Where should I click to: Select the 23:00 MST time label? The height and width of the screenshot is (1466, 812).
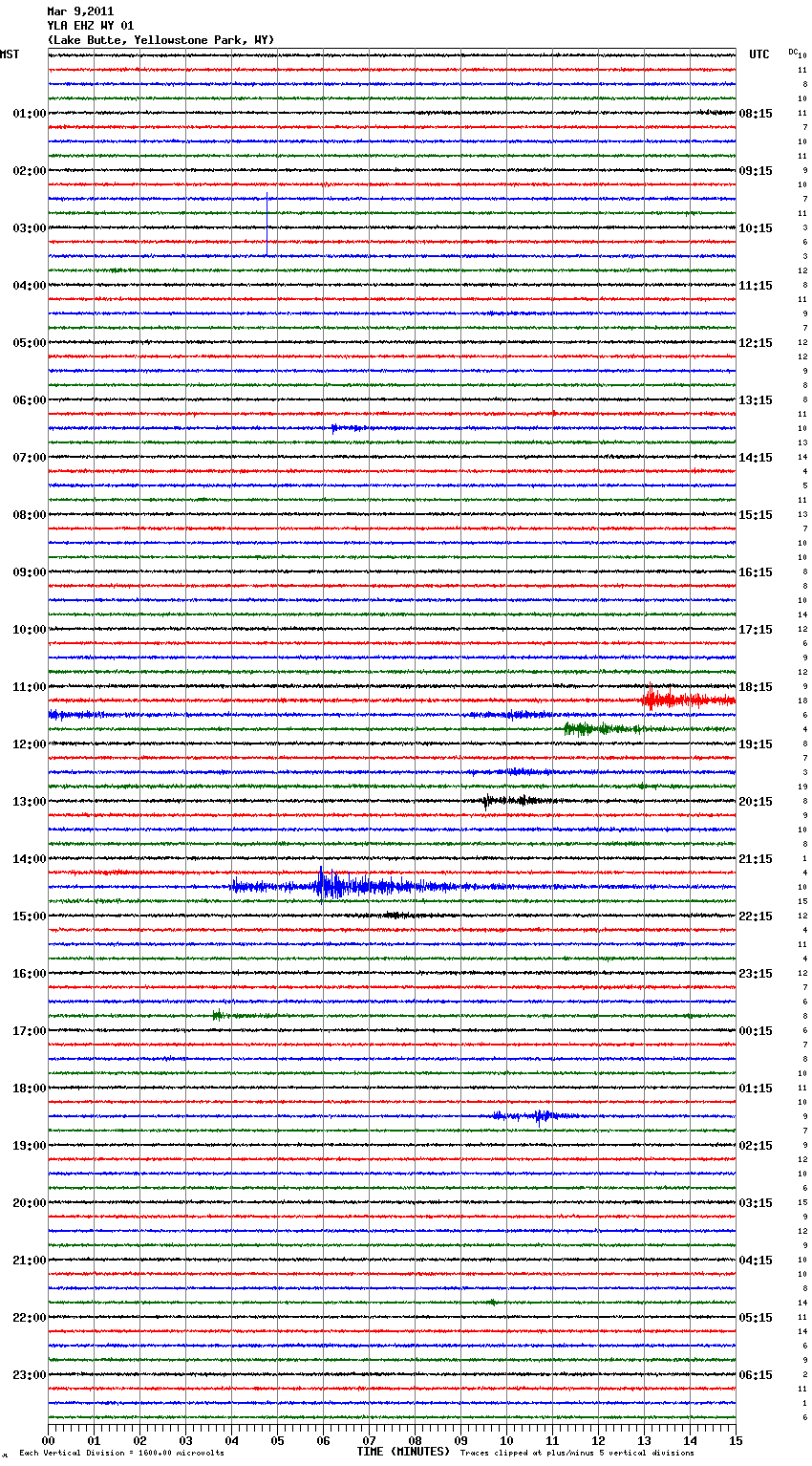30,1375
